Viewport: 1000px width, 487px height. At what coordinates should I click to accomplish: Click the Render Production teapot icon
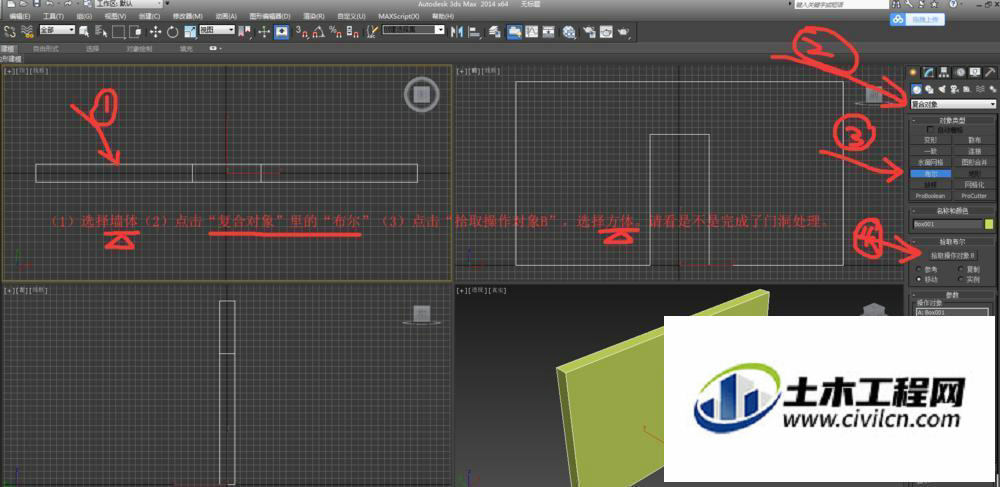(x=623, y=31)
